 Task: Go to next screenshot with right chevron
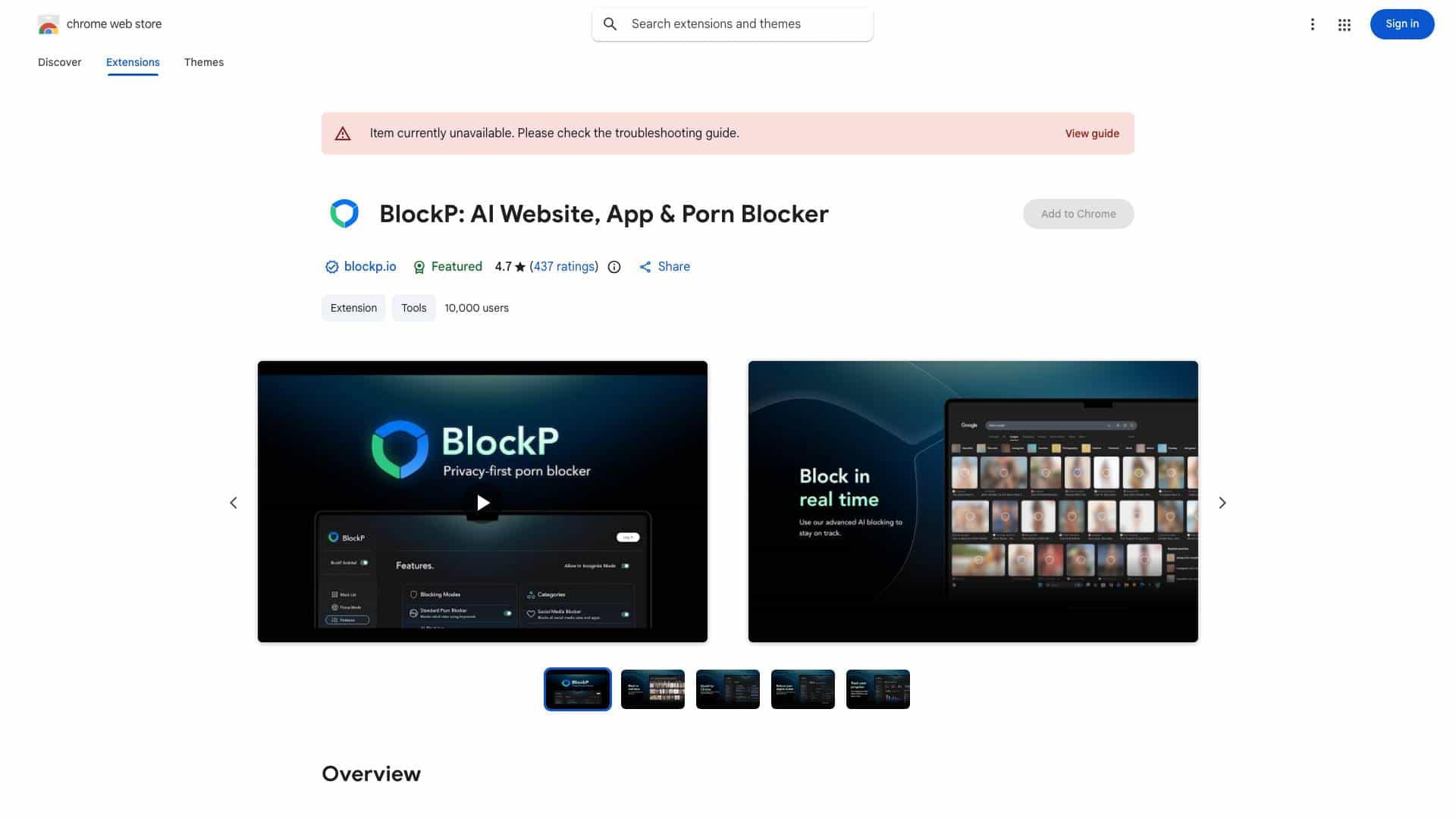tap(1222, 503)
